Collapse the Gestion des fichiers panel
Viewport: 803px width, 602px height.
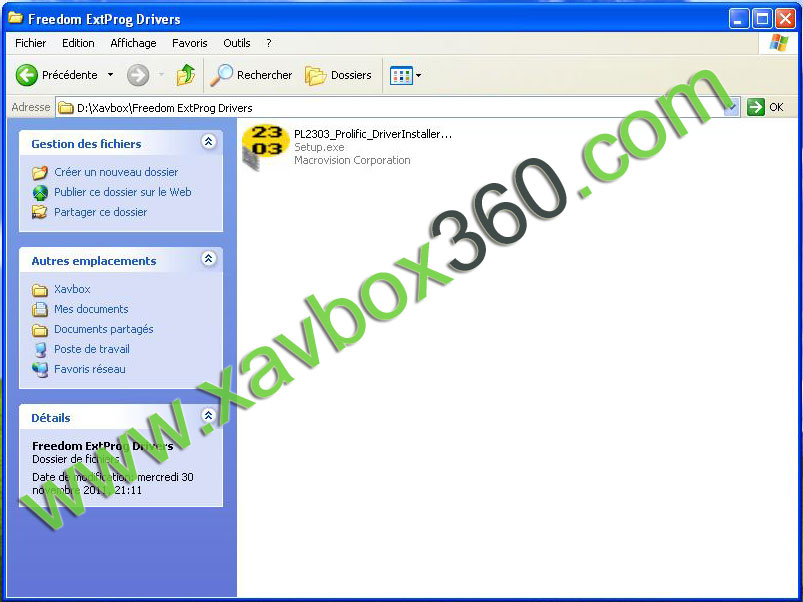[x=208, y=142]
